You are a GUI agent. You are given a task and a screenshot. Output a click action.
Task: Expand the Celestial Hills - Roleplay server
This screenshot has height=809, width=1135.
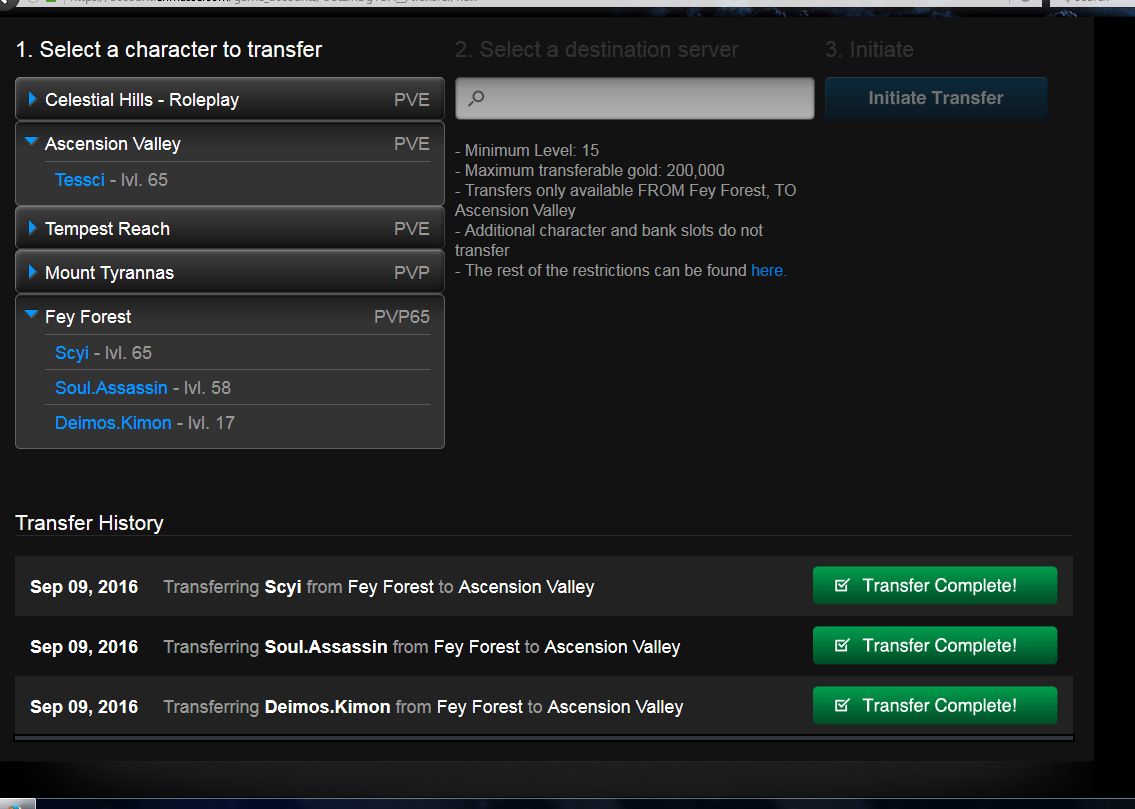click(x=33, y=99)
